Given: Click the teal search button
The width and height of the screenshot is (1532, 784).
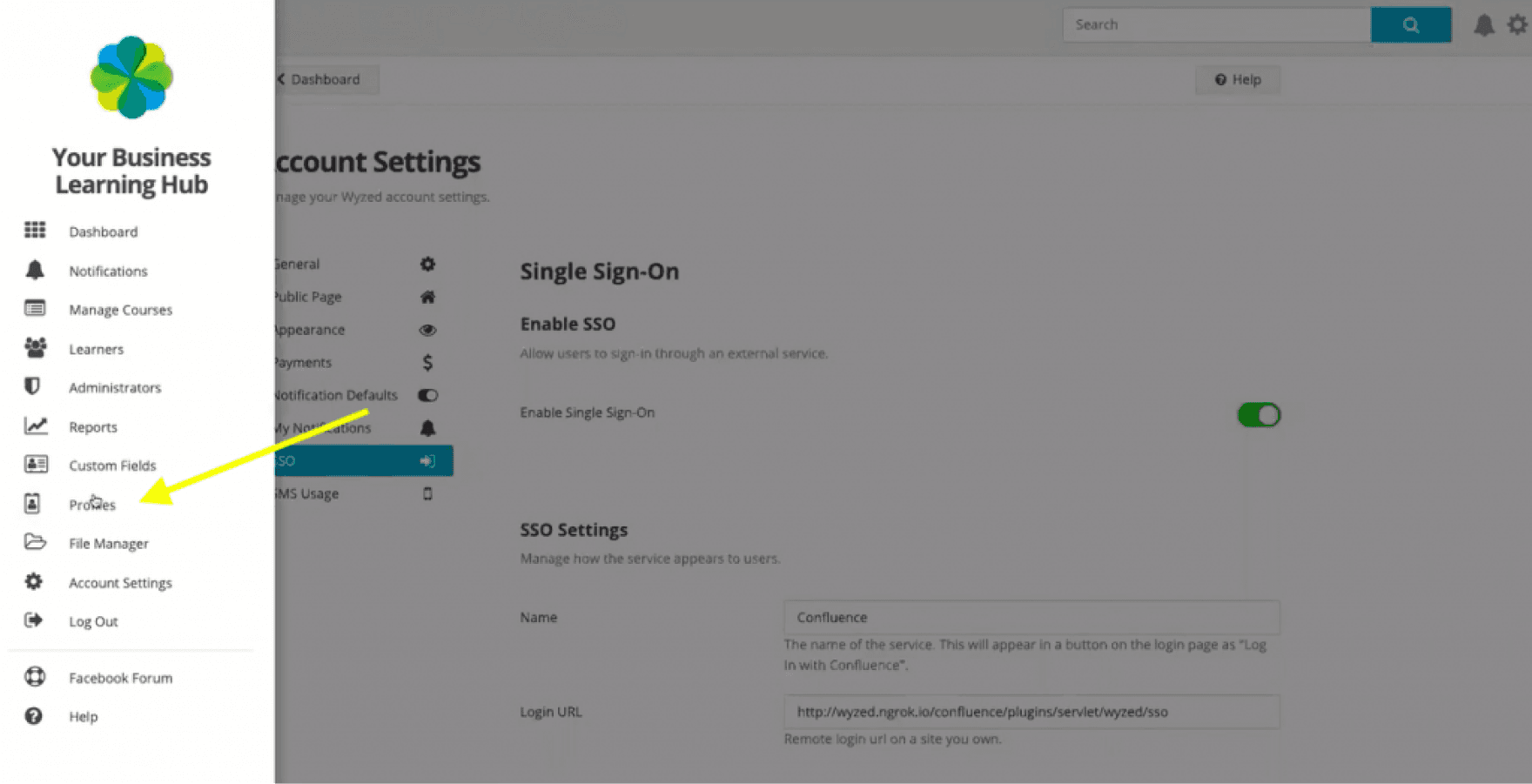Looking at the screenshot, I should (x=1410, y=24).
